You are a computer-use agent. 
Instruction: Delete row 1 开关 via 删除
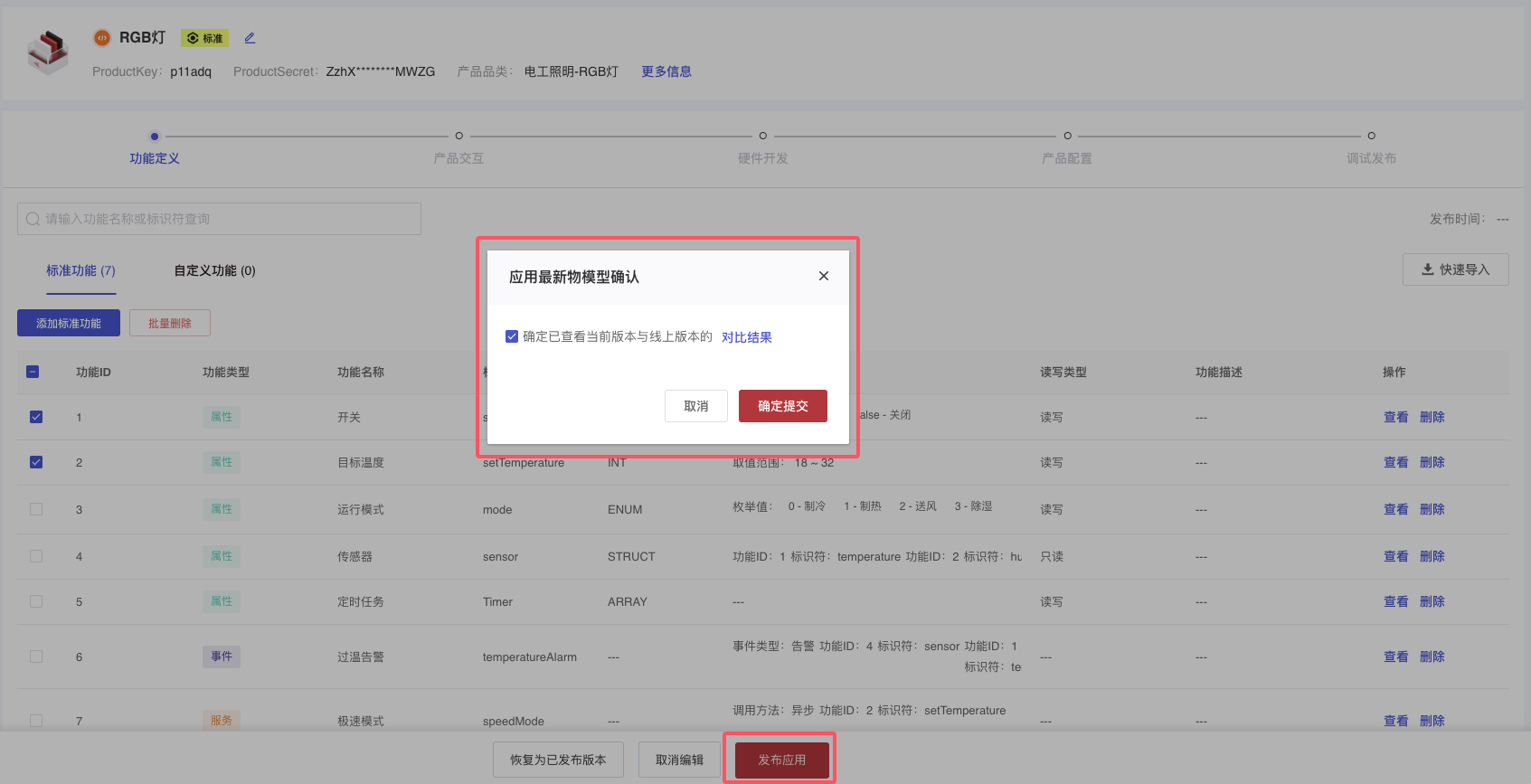(1432, 417)
